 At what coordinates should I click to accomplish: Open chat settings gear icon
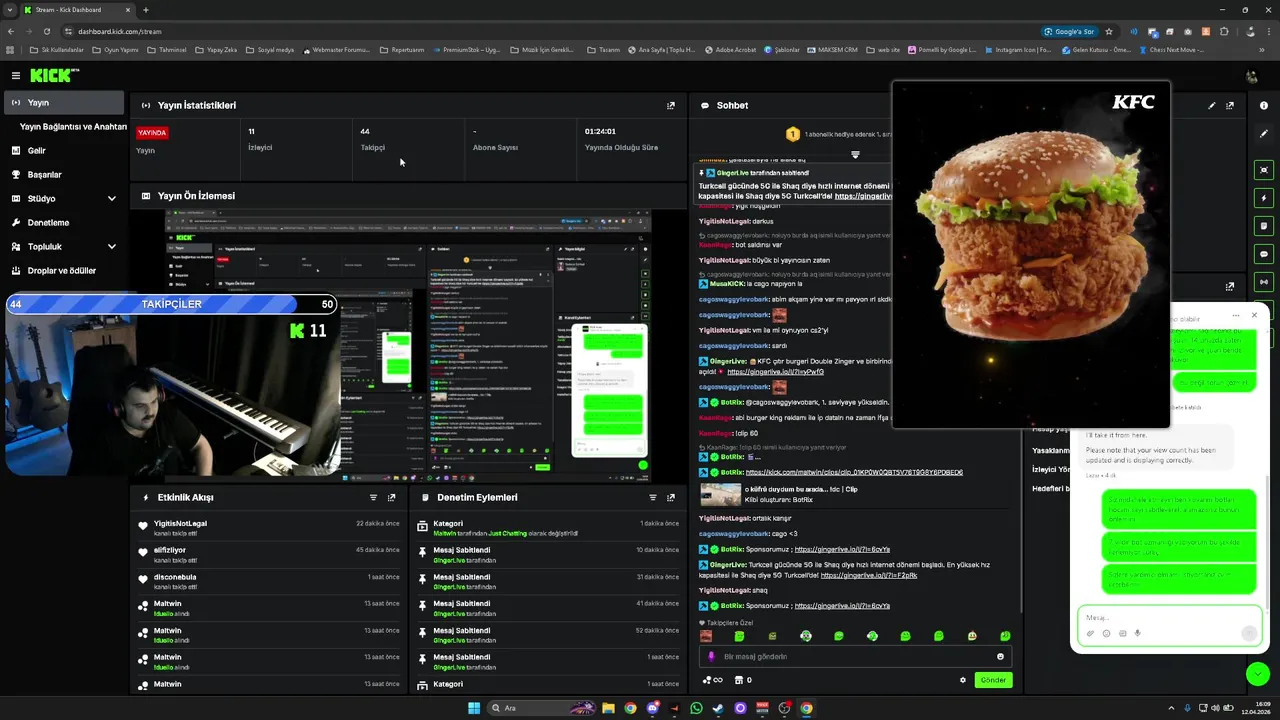tap(963, 680)
